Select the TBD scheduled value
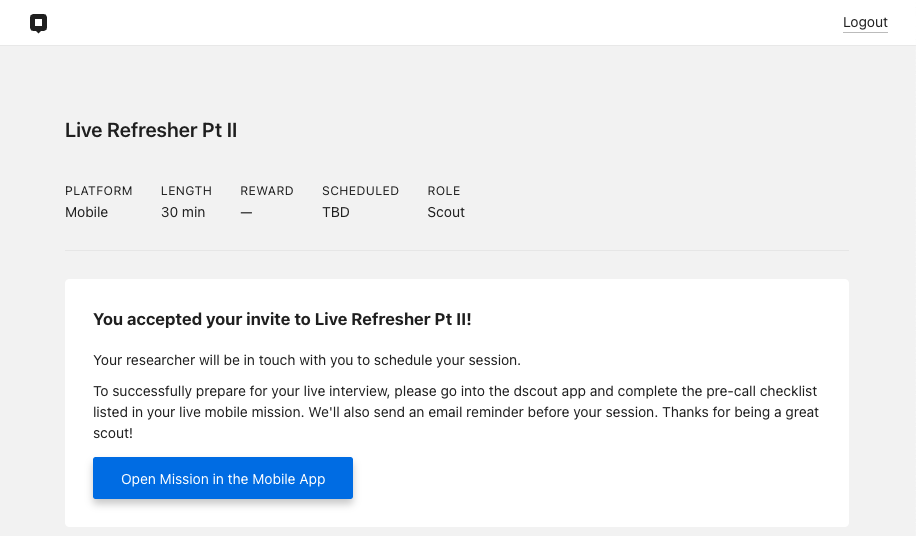Screen dimensions: 916x536 336,212
